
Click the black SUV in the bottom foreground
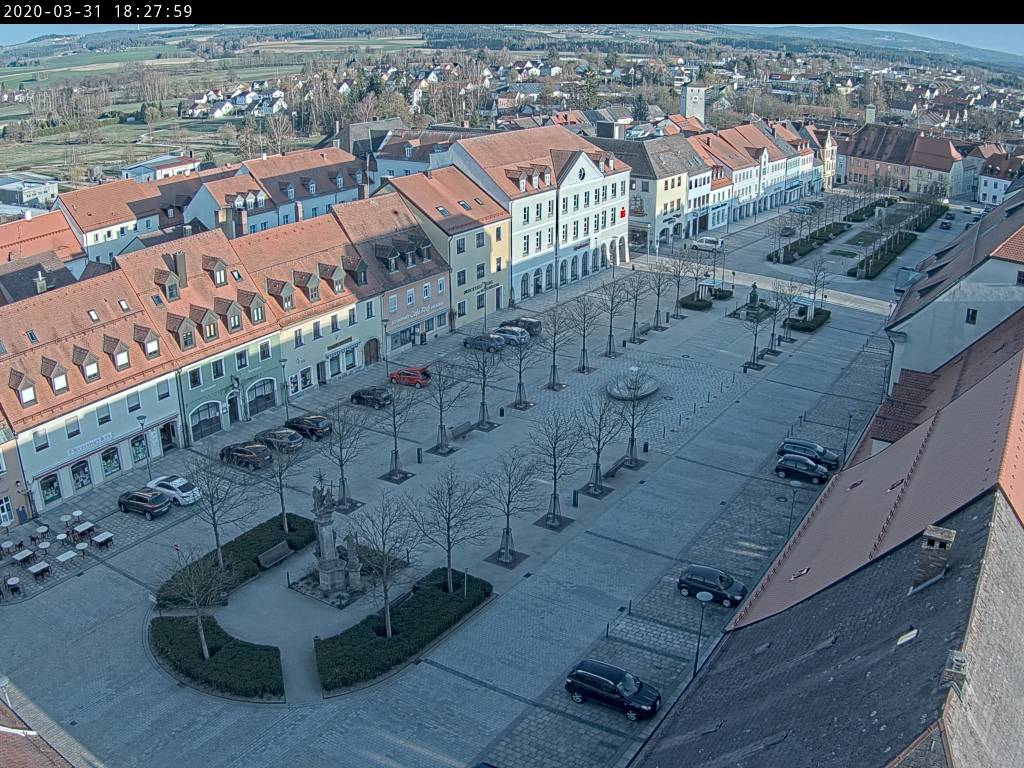(612, 688)
